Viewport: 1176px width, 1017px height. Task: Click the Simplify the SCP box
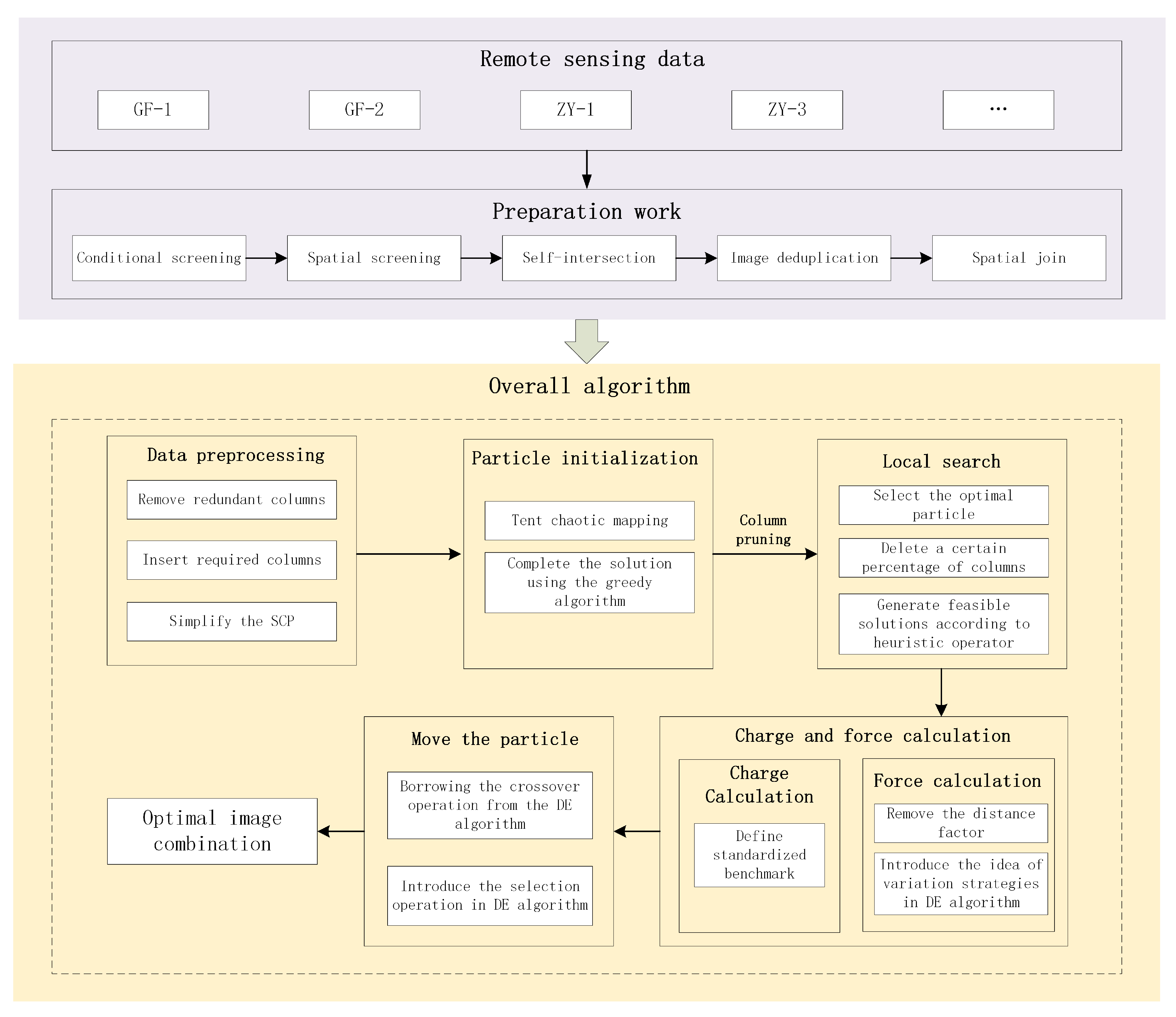click(231, 622)
